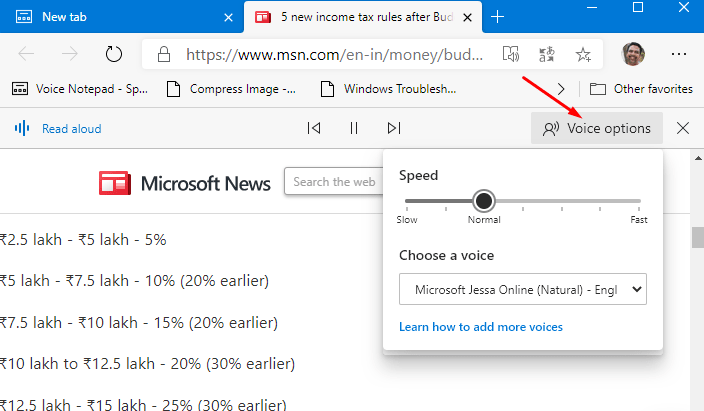The height and width of the screenshot is (411, 704).
Task: Switch to the New tab tab
Action: [121, 17]
